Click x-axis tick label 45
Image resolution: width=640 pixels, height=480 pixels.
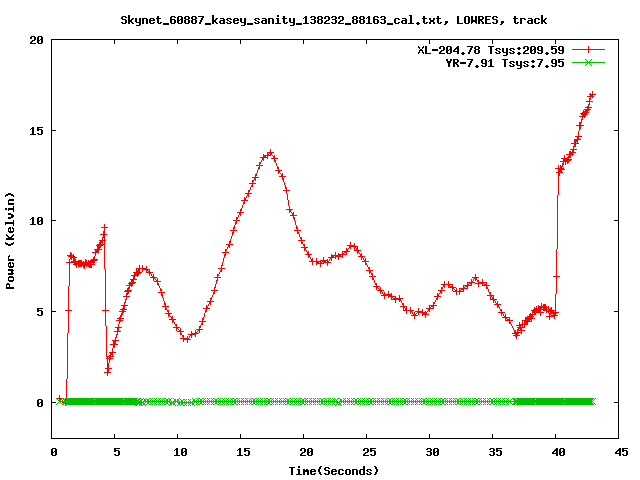tap(621, 452)
